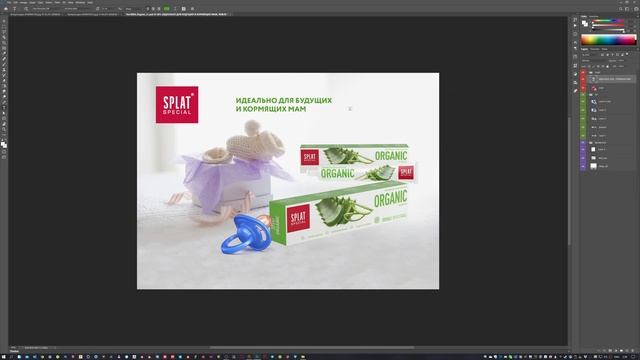Image resolution: width=640 pixels, height=360 pixels.
Task: Open the font family dropdown
Action: click(46, 9)
